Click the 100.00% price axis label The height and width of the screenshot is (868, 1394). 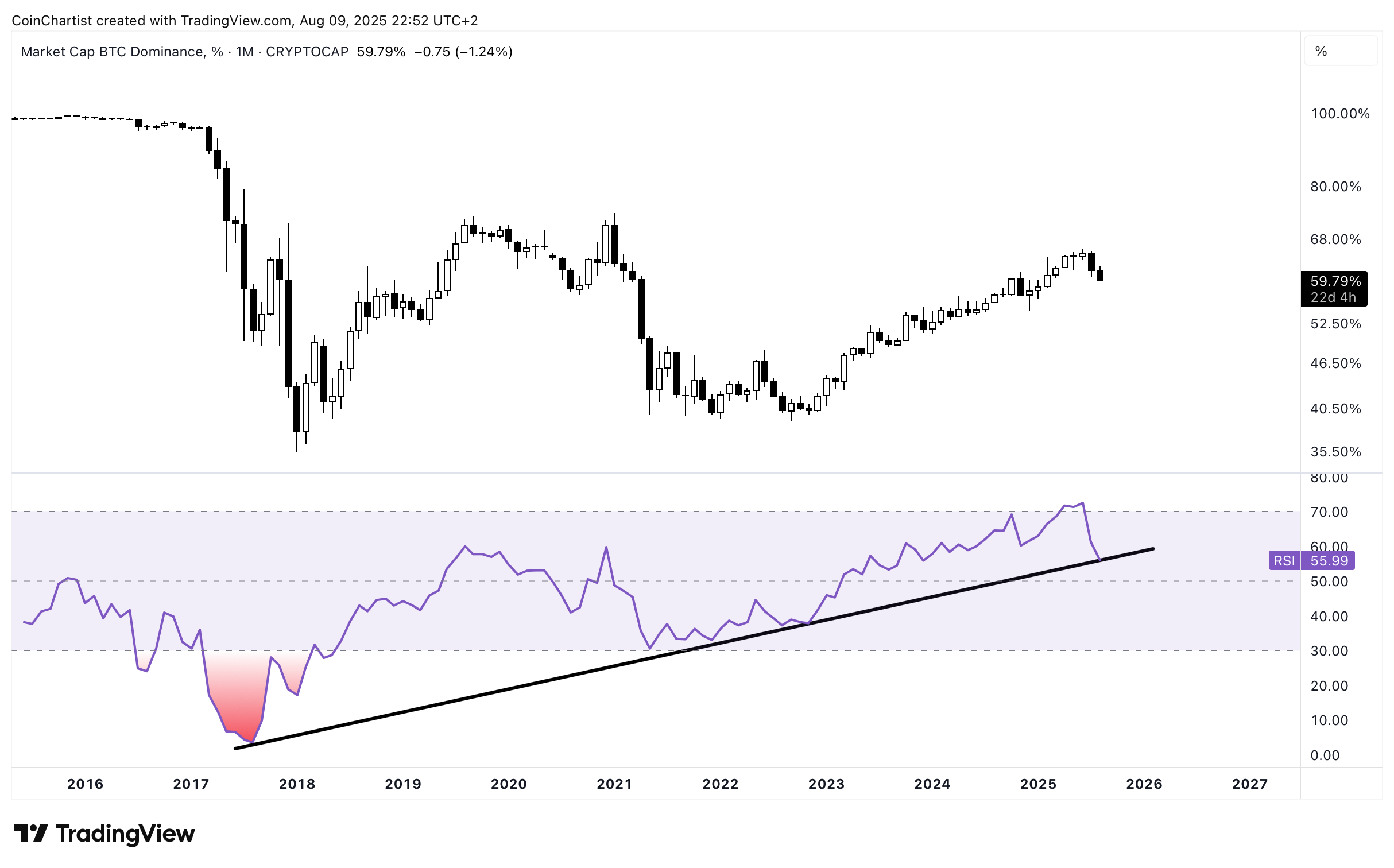point(1339,114)
